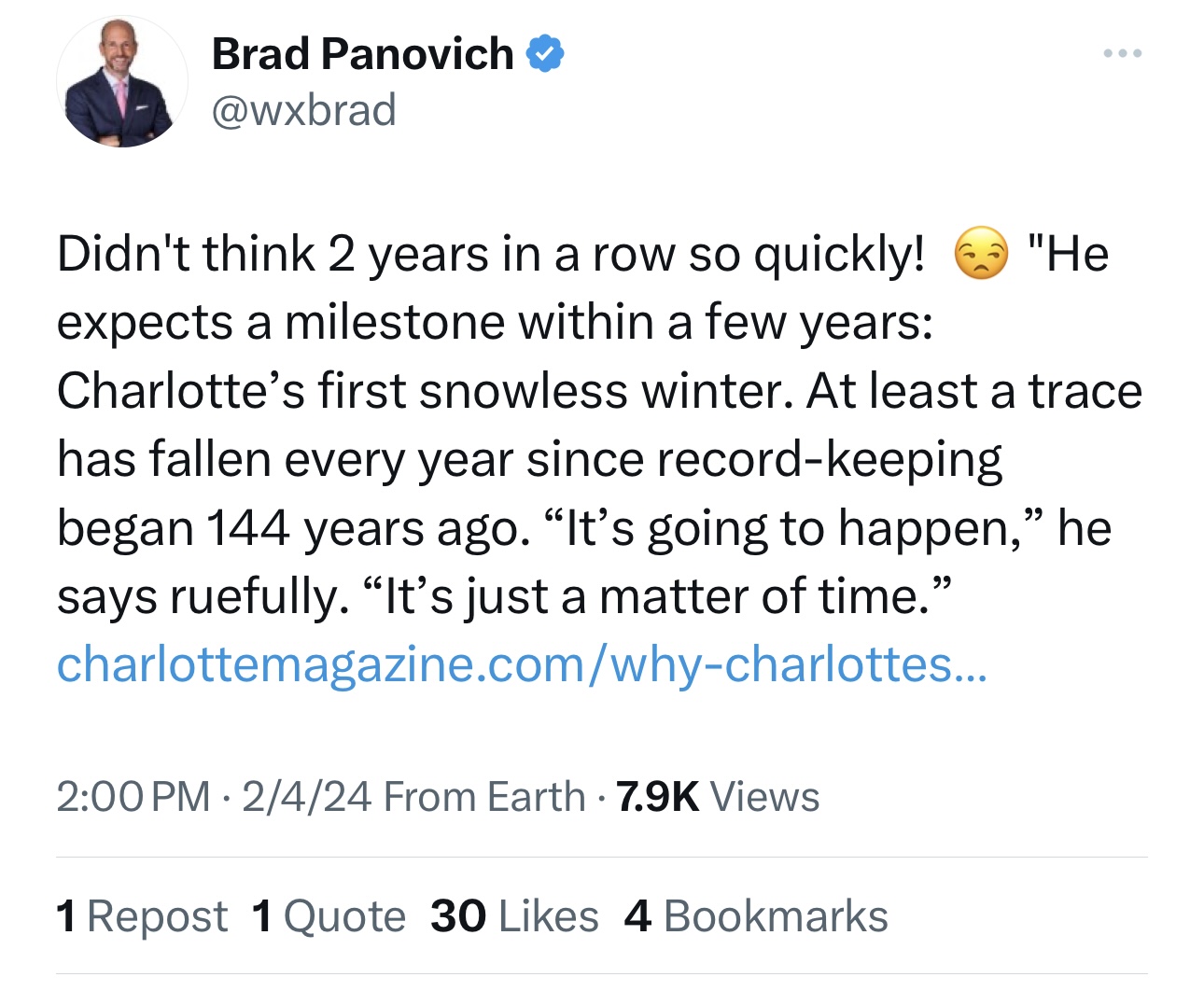Viewport: 1204px width, 991px height.
Task: Open Brad Panovich's profile picture
Action: click(x=121, y=82)
